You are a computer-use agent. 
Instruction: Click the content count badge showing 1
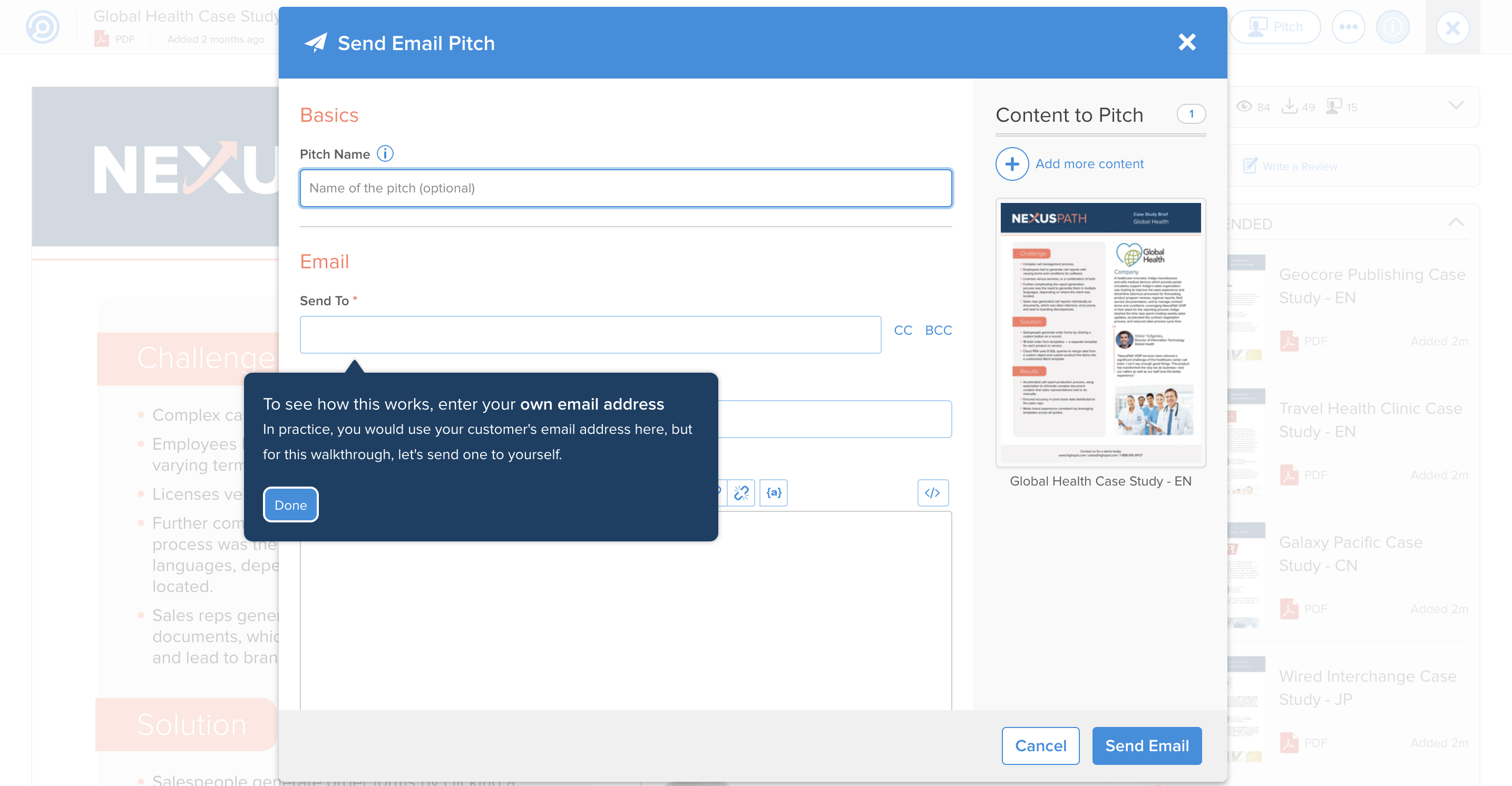(x=1191, y=114)
